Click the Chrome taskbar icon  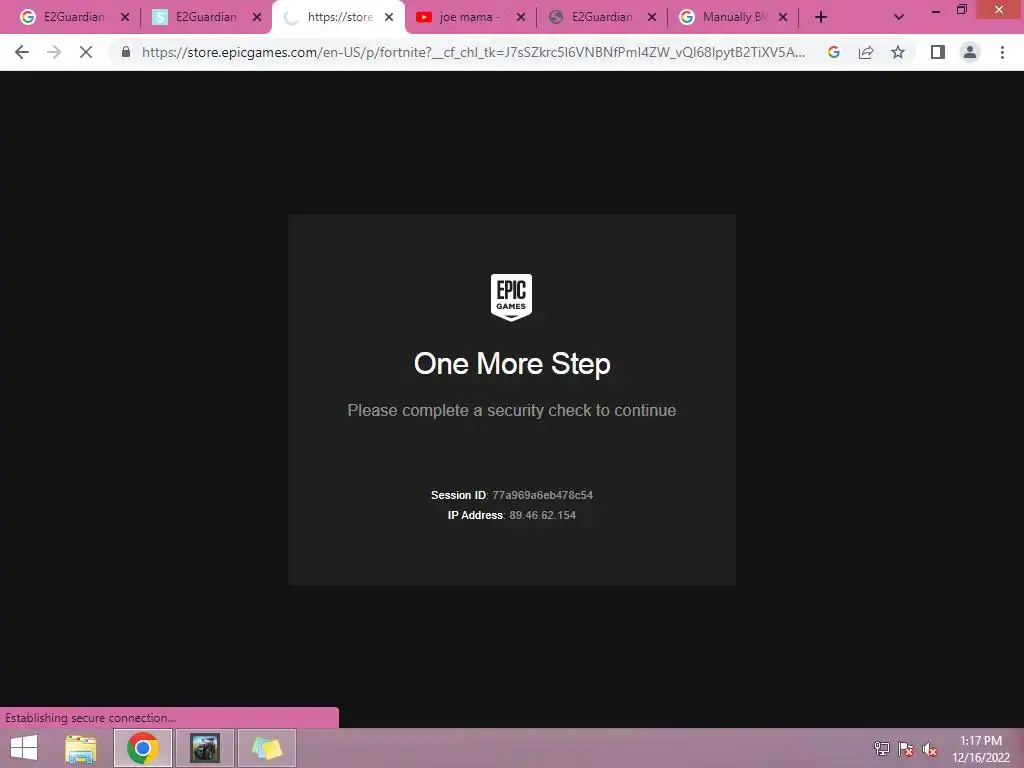pyautogui.click(x=142, y=748)
